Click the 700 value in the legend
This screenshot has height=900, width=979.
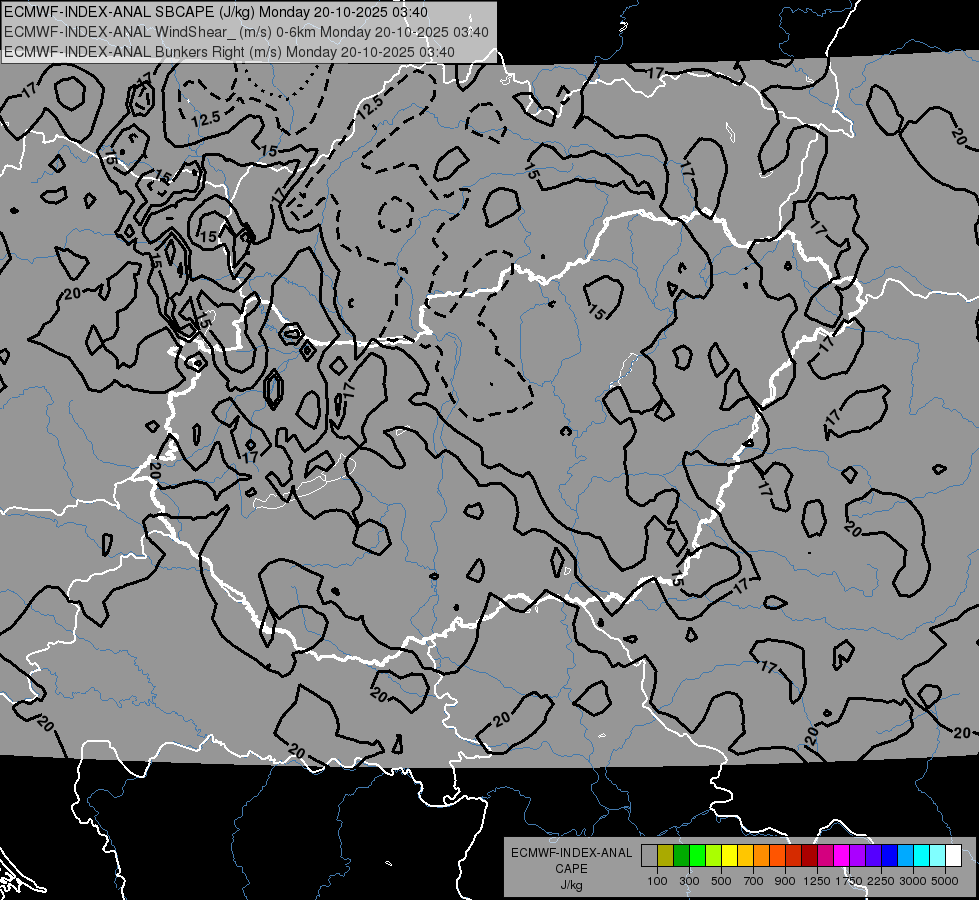click(754, 881)
